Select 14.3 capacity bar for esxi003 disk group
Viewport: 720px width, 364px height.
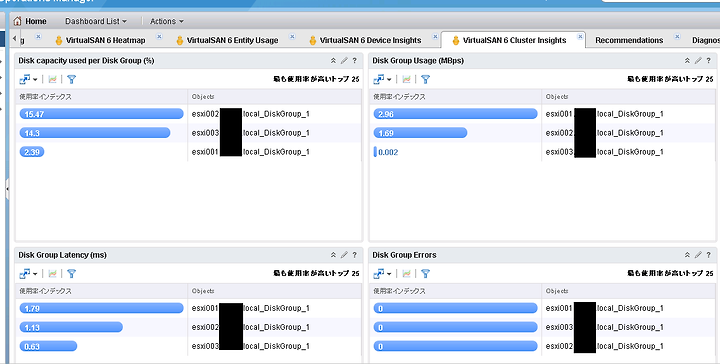pyautogui.click(x=95, y=133)
